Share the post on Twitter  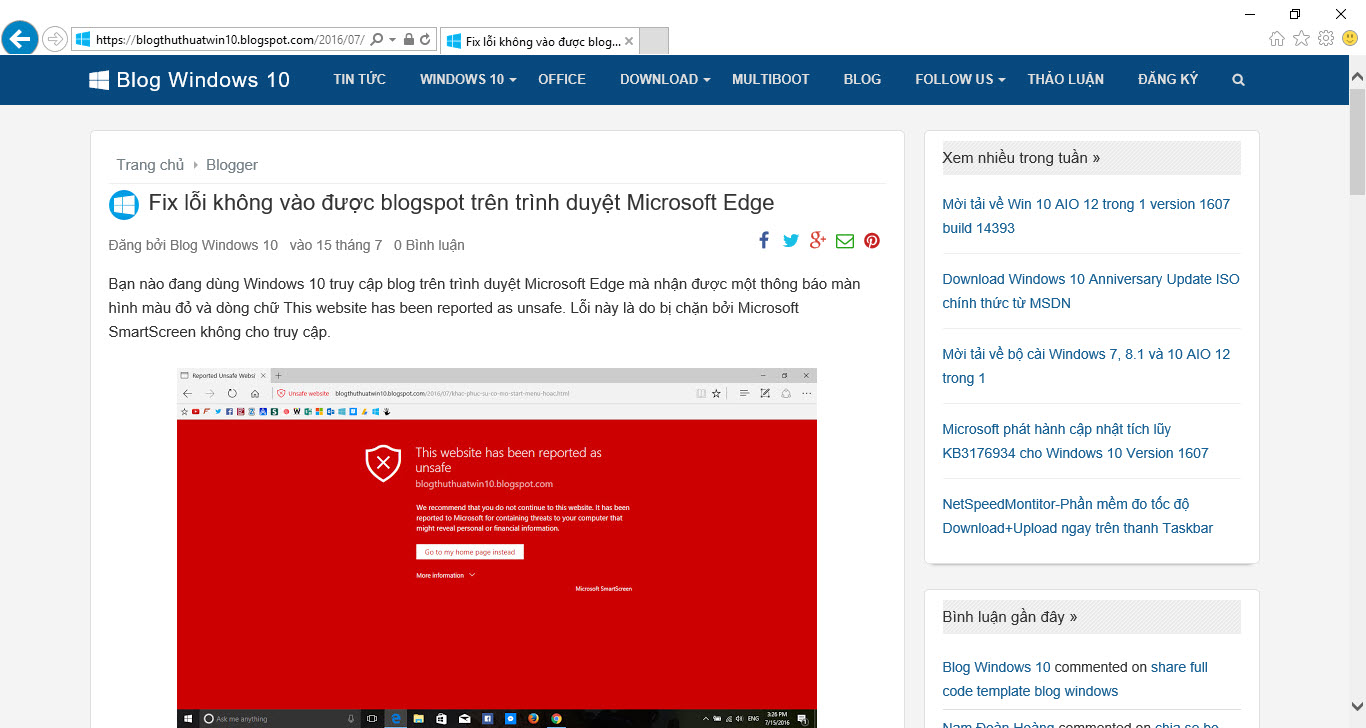(x=791, y=240)
